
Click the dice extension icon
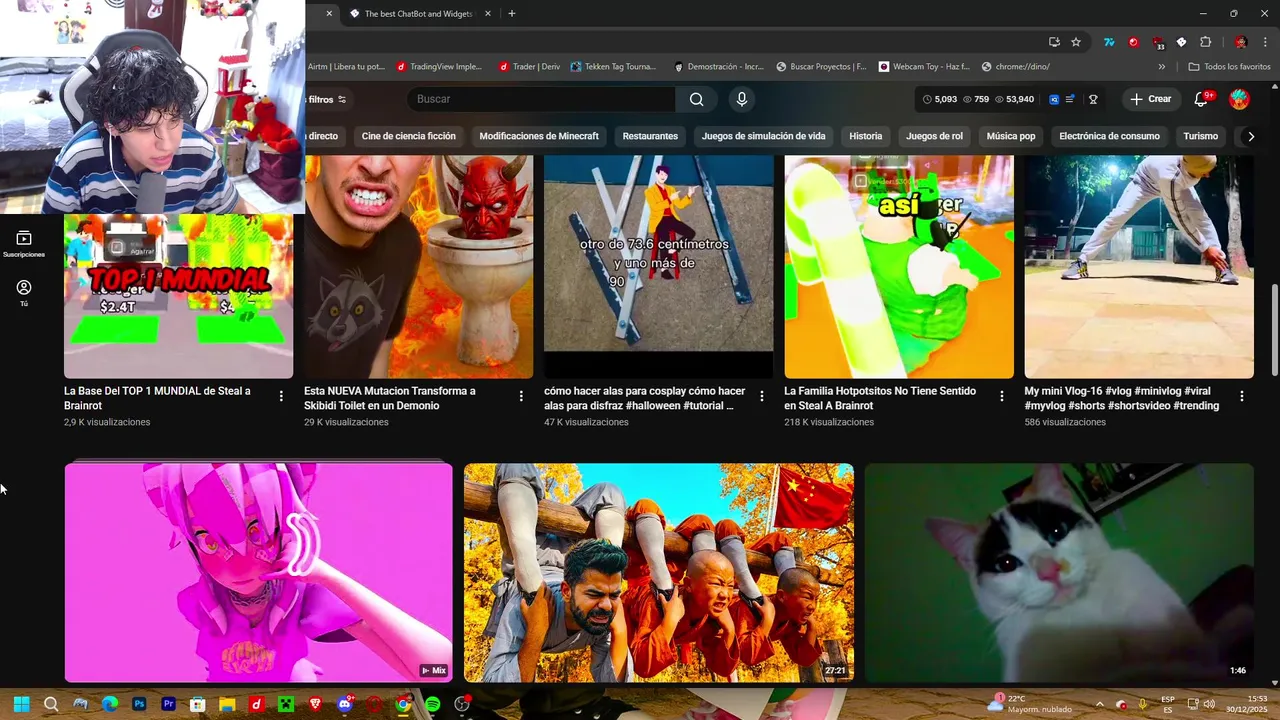(1181, 42)
